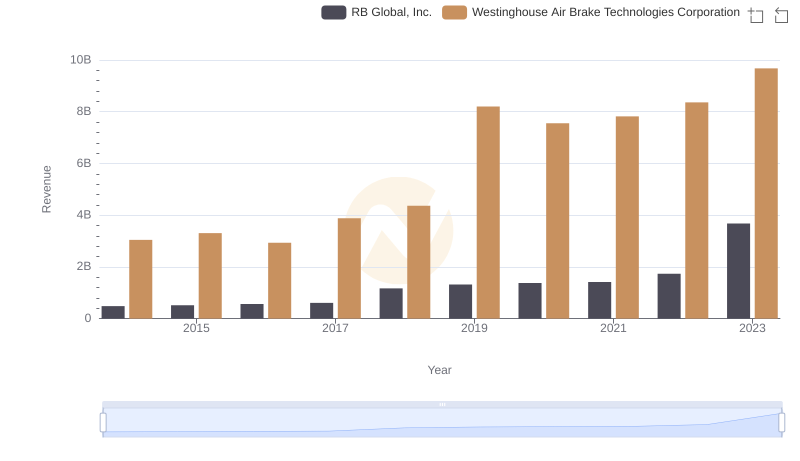Click the data zoom slider top grip
Image resolution: width=800 pixels, height=461 pixels.
coord(442,404)
